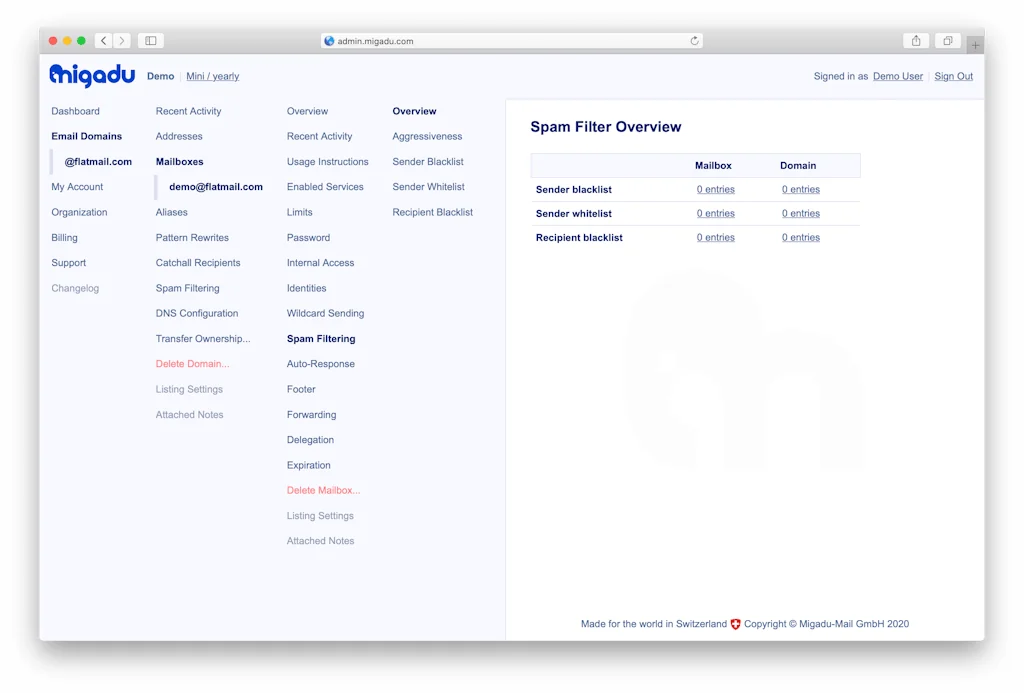Screen dimensions: 1024x693
Task: Open mailbox Overview in third column
Action: coord(307,111)
